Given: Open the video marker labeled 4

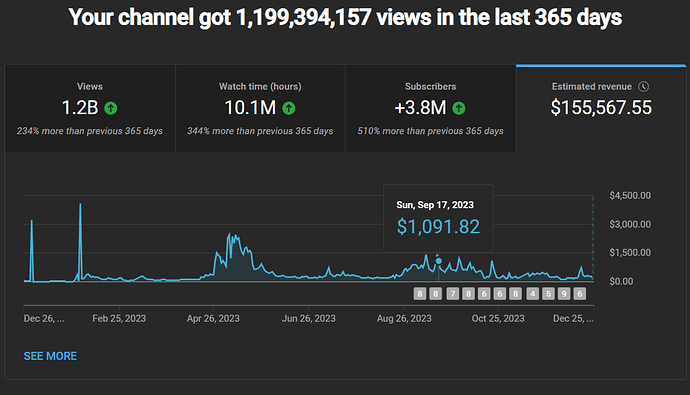Looking at the screenshot, I should [532, 293].
